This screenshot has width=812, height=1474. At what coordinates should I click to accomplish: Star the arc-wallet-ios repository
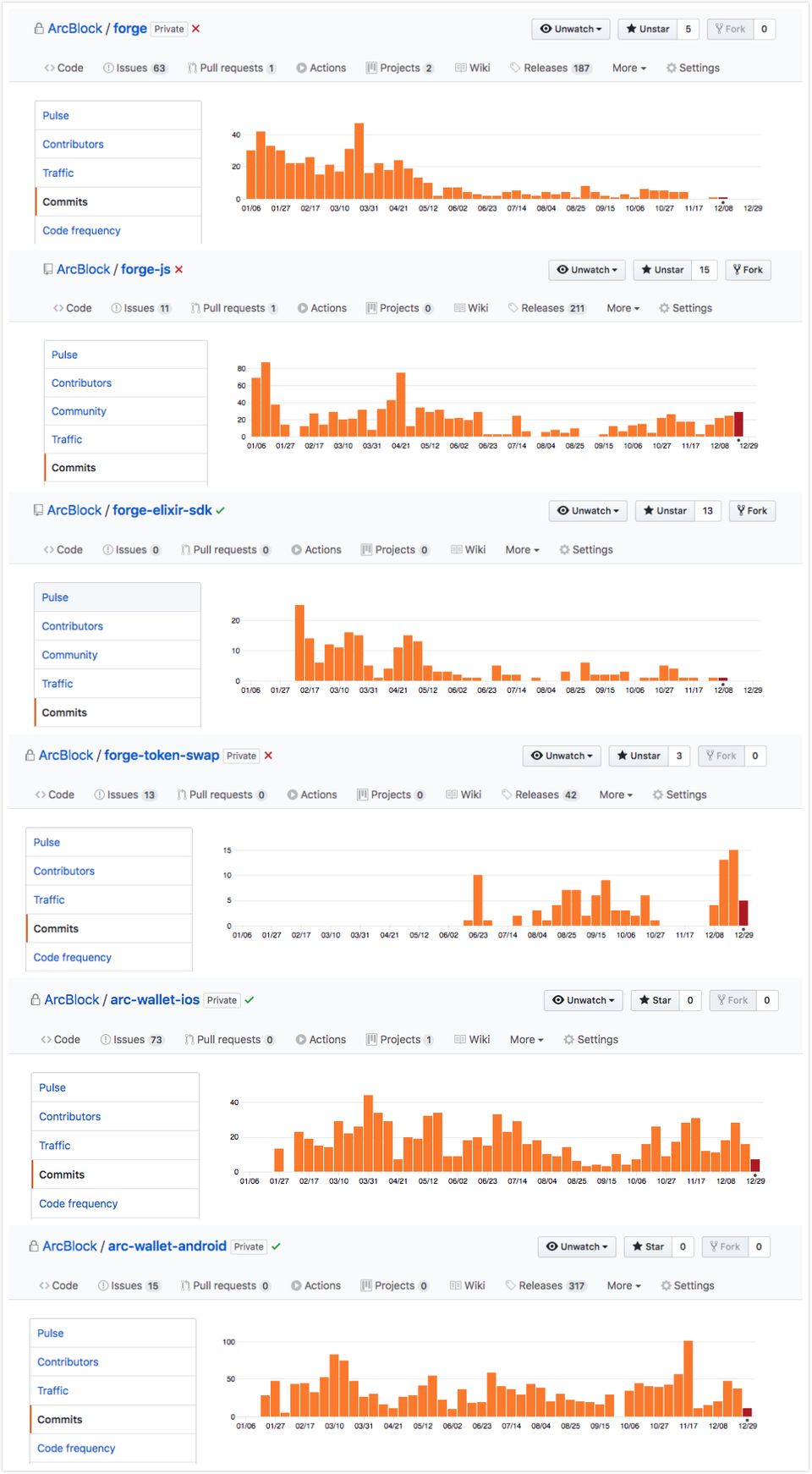[653, 1000]
